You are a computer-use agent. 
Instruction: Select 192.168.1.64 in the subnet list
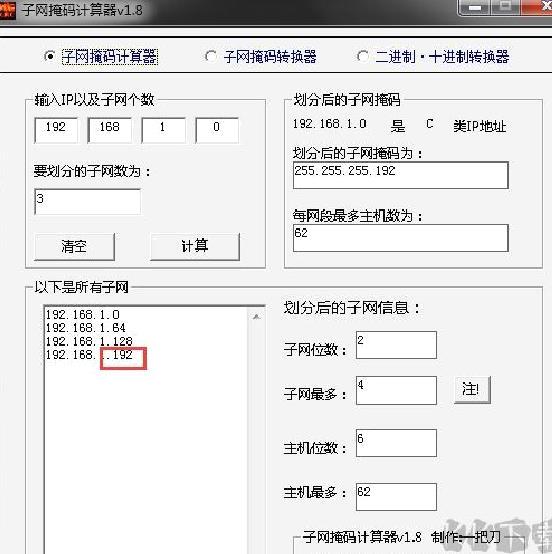coord(86,328)
